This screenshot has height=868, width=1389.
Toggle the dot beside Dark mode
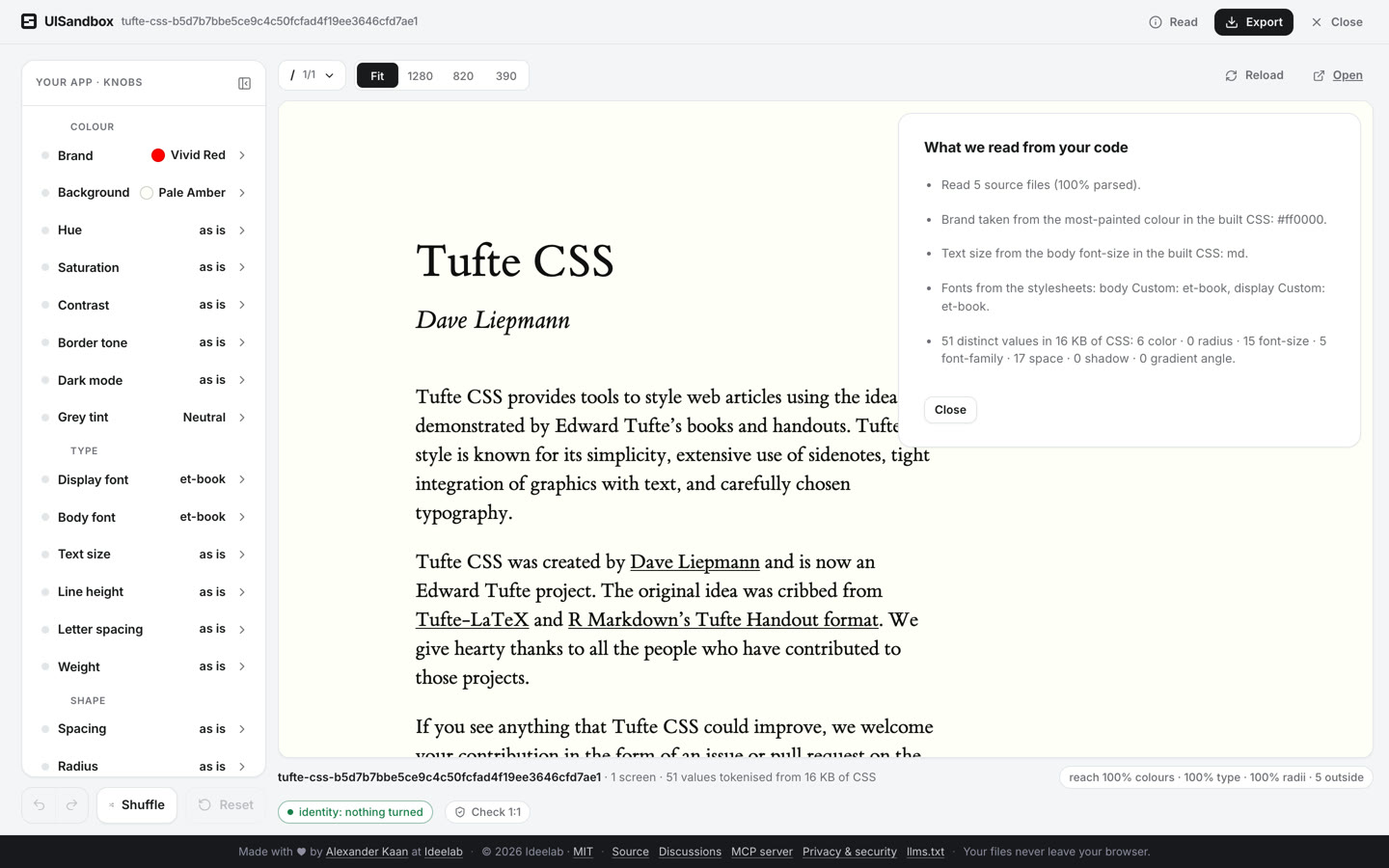point(45,380)
